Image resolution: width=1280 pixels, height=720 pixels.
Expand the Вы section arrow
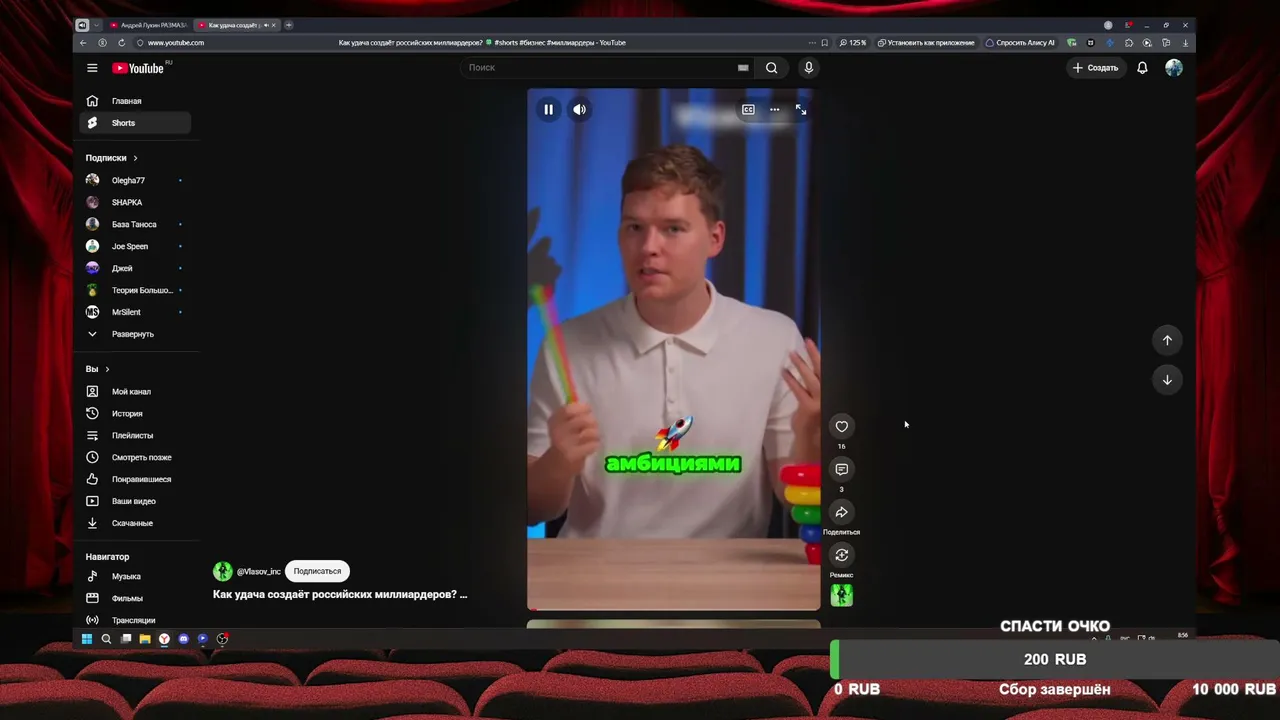click(107, 370)
